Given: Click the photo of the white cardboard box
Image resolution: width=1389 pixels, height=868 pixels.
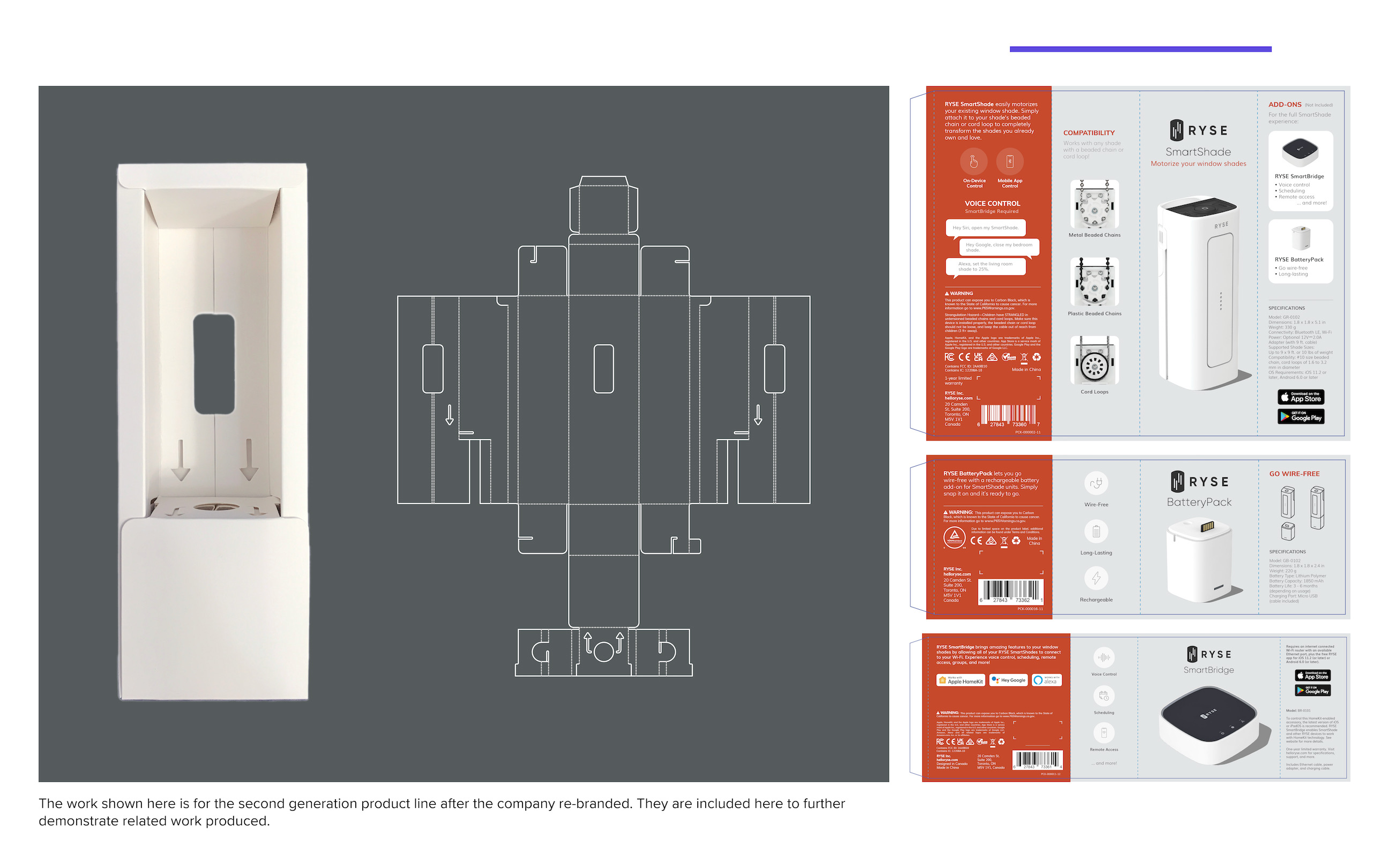Looking at the screenshot, I should [213, 432].
